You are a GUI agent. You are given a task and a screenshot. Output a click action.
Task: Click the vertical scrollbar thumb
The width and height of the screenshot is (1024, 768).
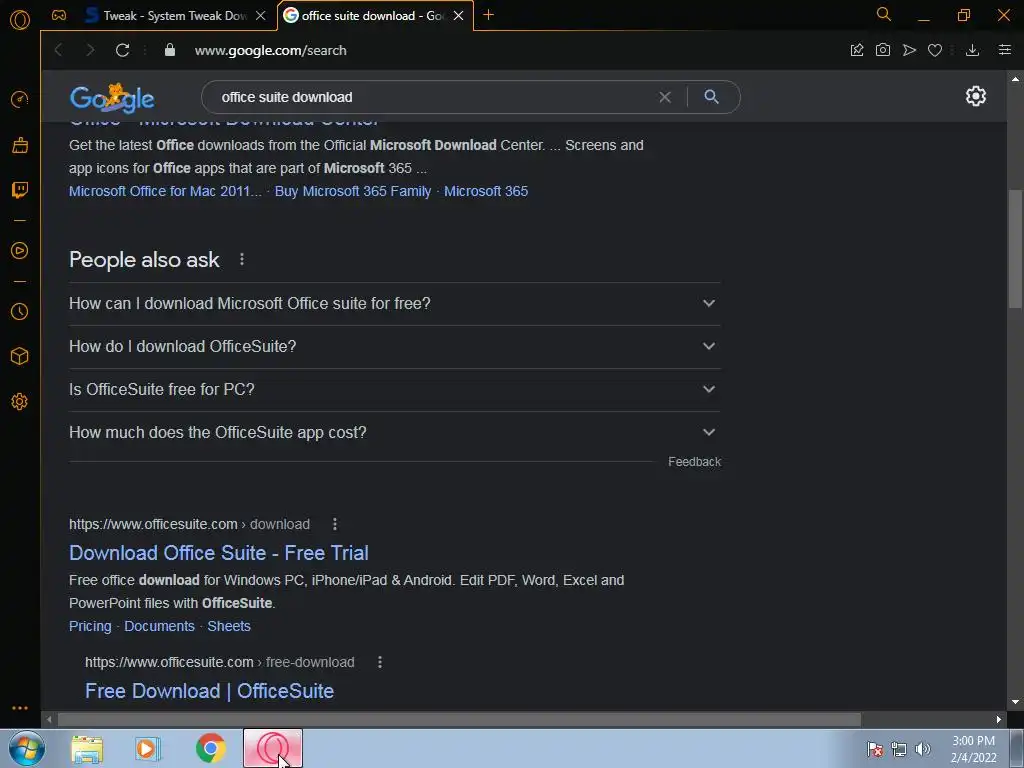pos(1016,248)
